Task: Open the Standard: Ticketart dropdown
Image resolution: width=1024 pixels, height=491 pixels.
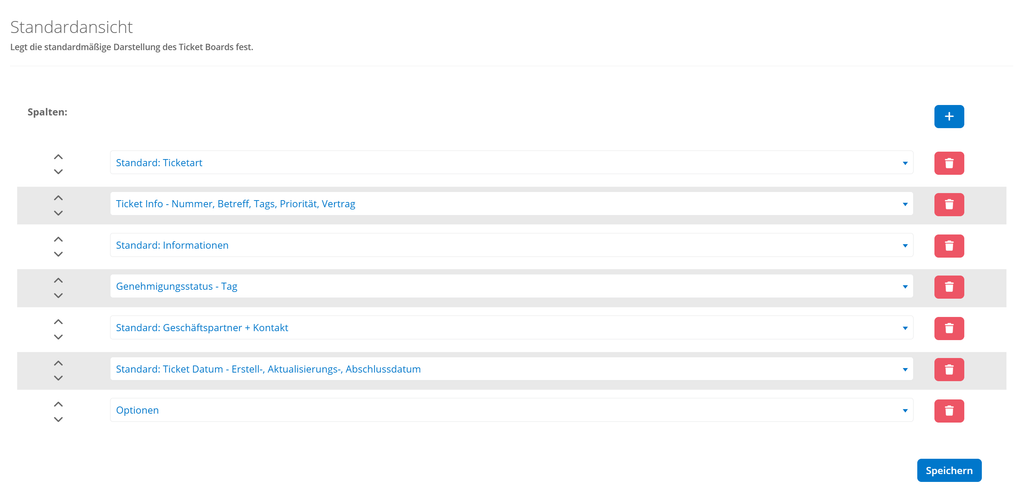Action: click(511, 163)
